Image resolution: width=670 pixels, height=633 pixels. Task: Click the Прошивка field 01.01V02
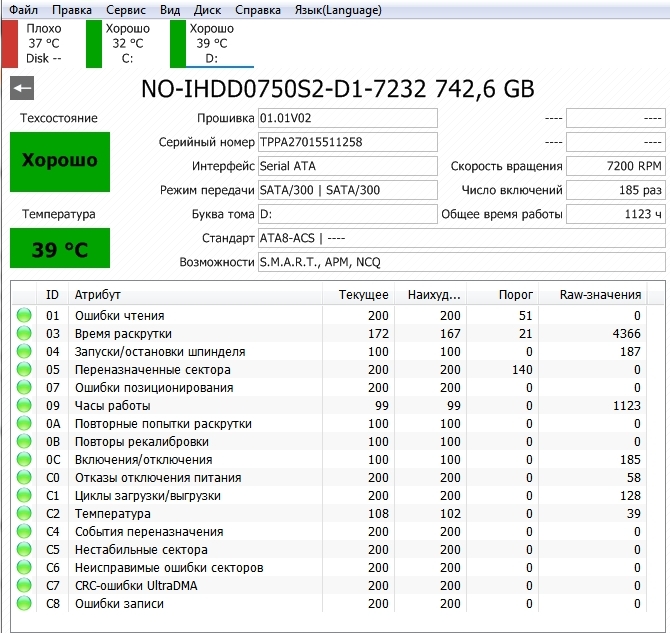[347, 118]
